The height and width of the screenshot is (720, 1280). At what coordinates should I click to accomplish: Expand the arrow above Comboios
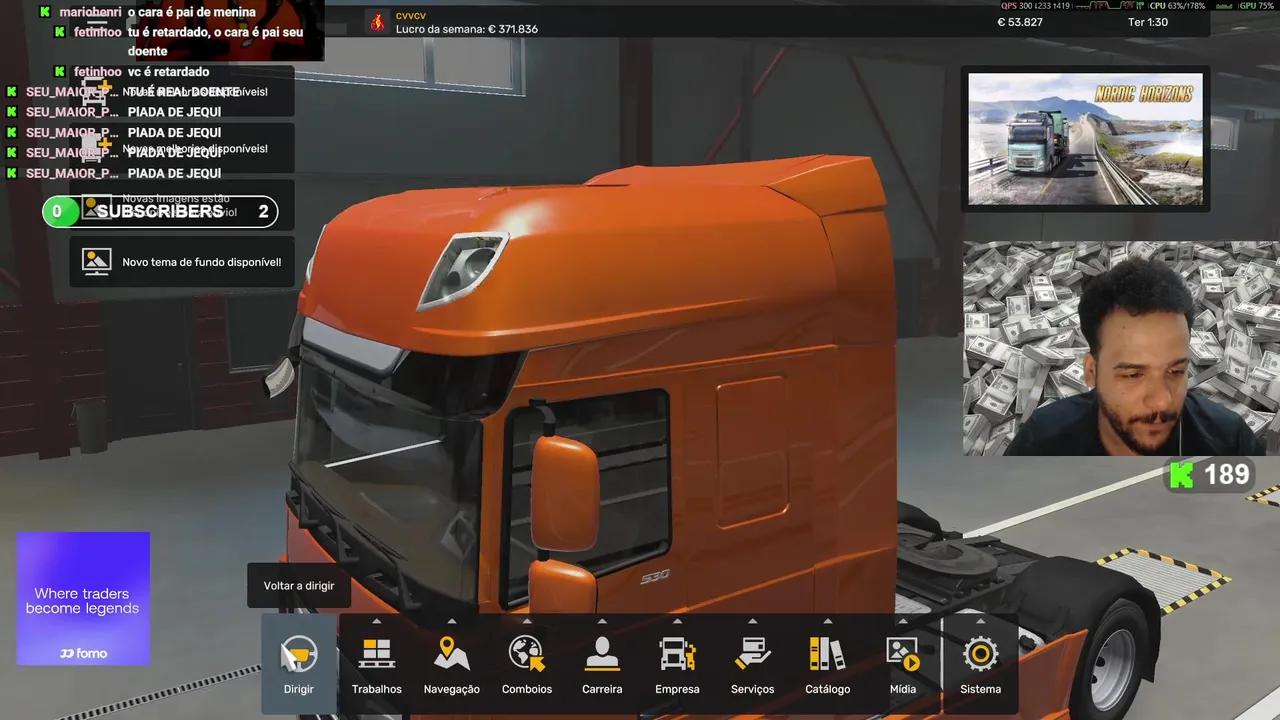point(527,621)
